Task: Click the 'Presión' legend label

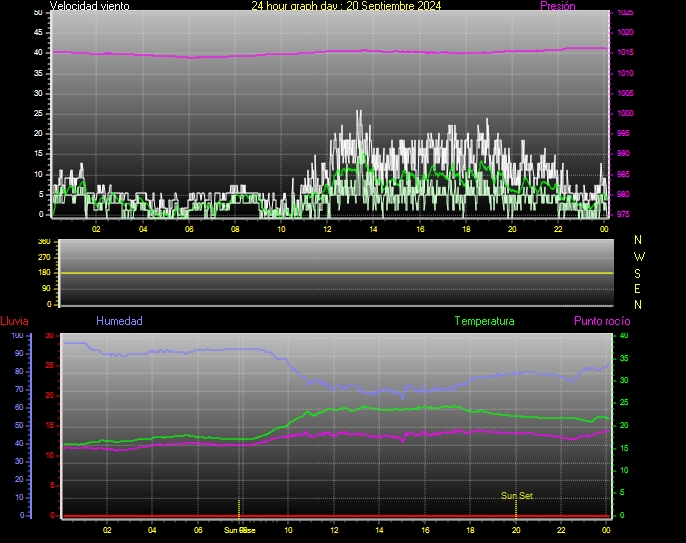Action: (x=557, y=6)
